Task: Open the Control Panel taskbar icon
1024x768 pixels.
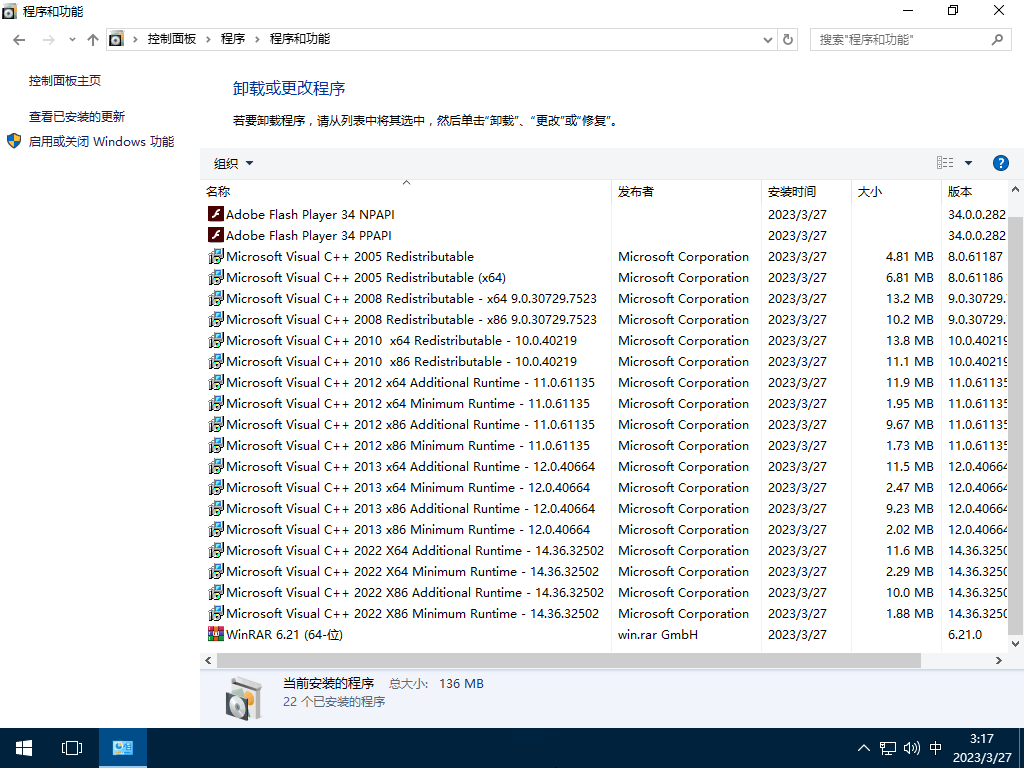Action: (x=122, y=747)
